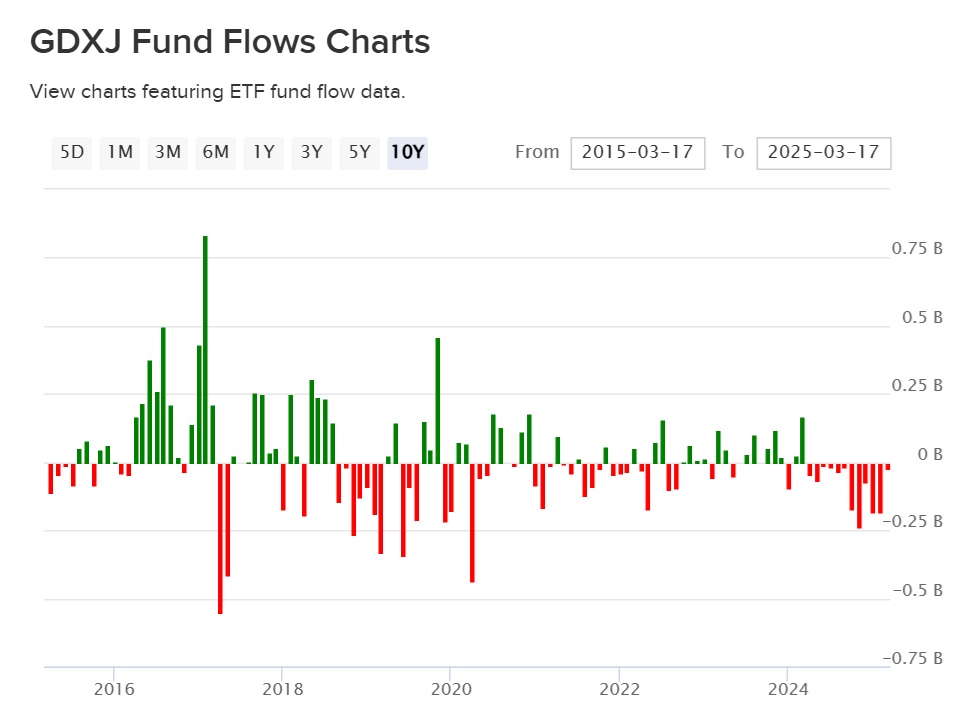
Task: Click the highlighted 10Y range button
Action: (x=408, y=153)
